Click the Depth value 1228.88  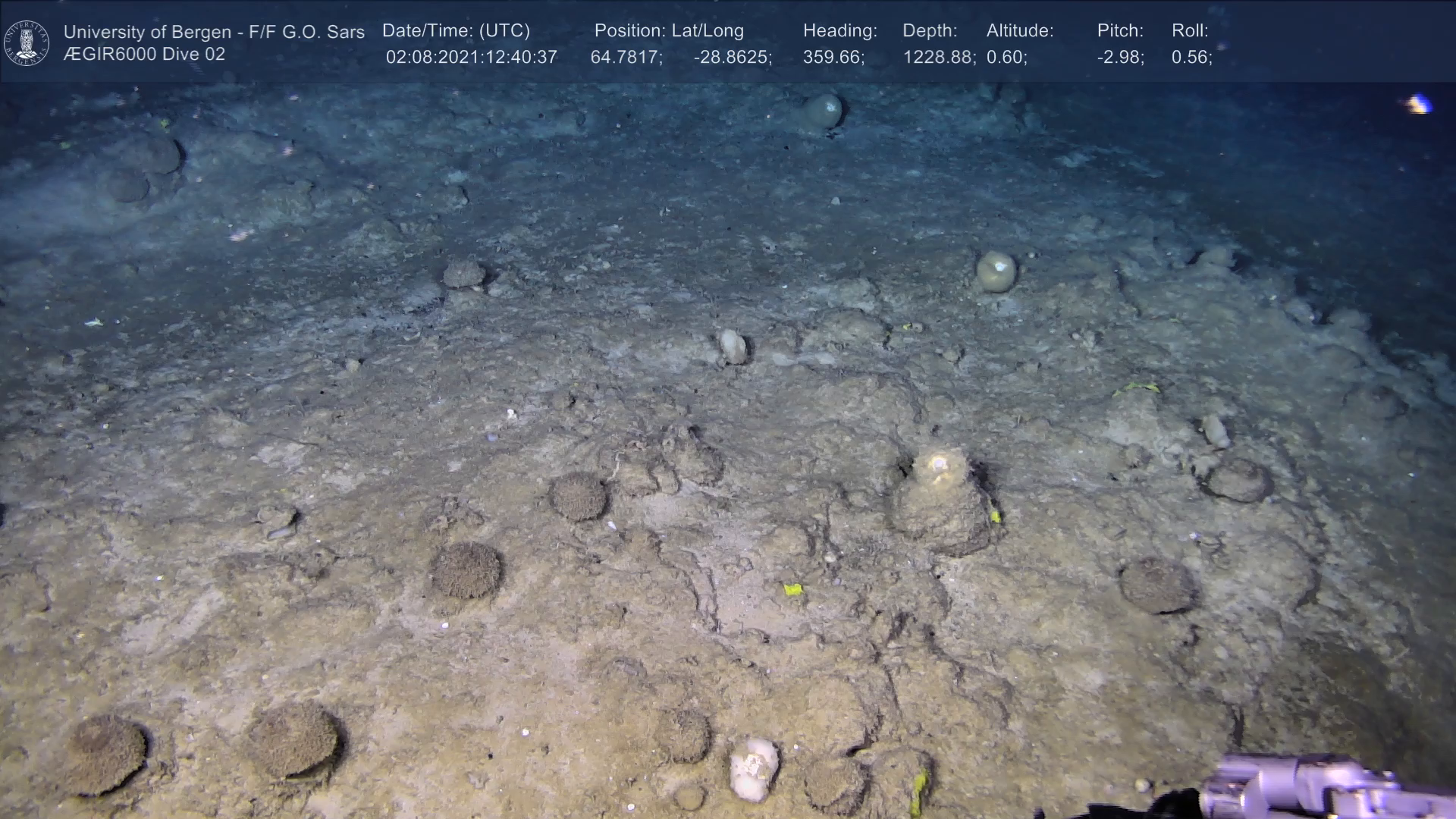(x=938, y=58)
